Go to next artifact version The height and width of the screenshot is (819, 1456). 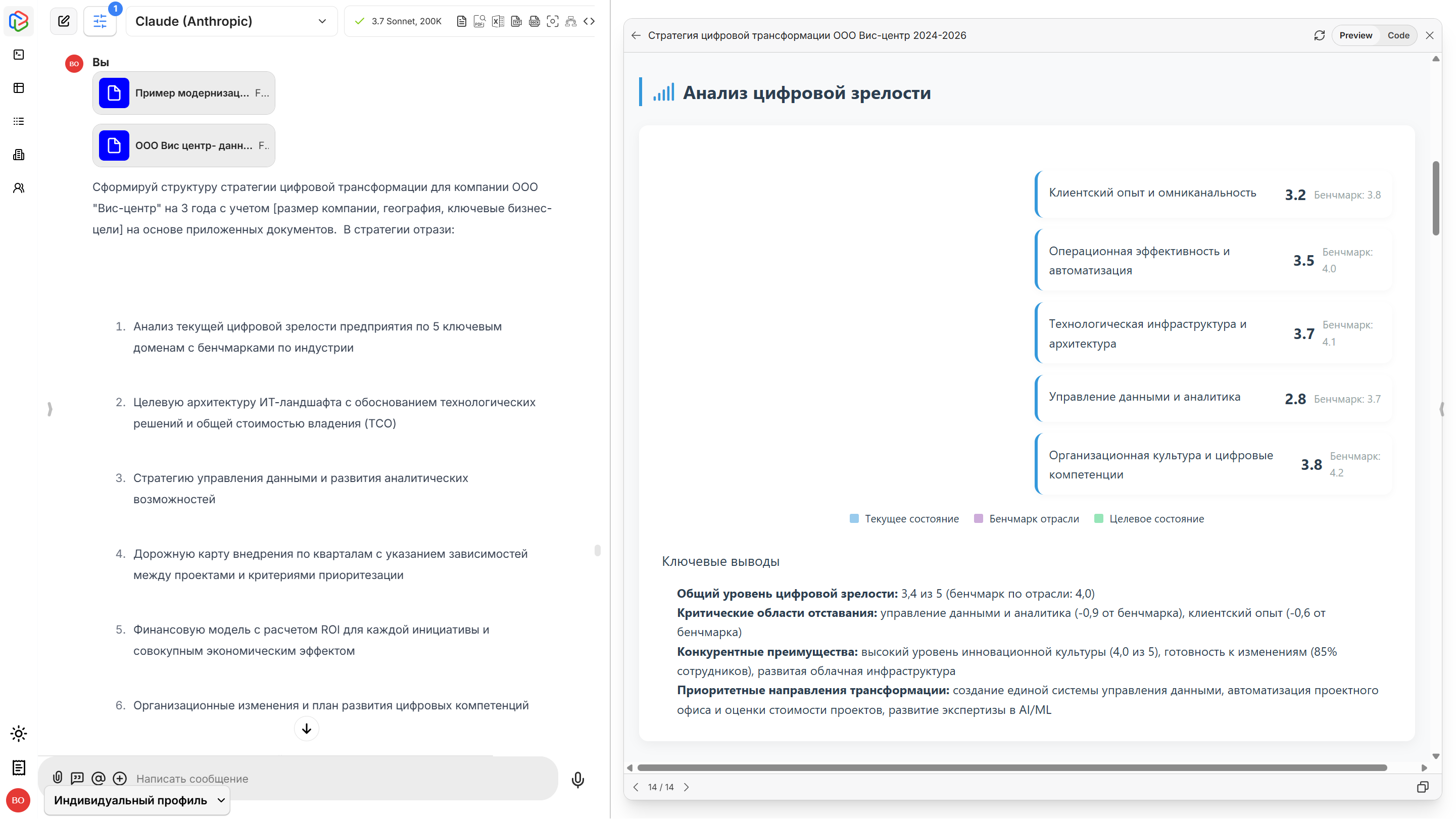[686, 787]
